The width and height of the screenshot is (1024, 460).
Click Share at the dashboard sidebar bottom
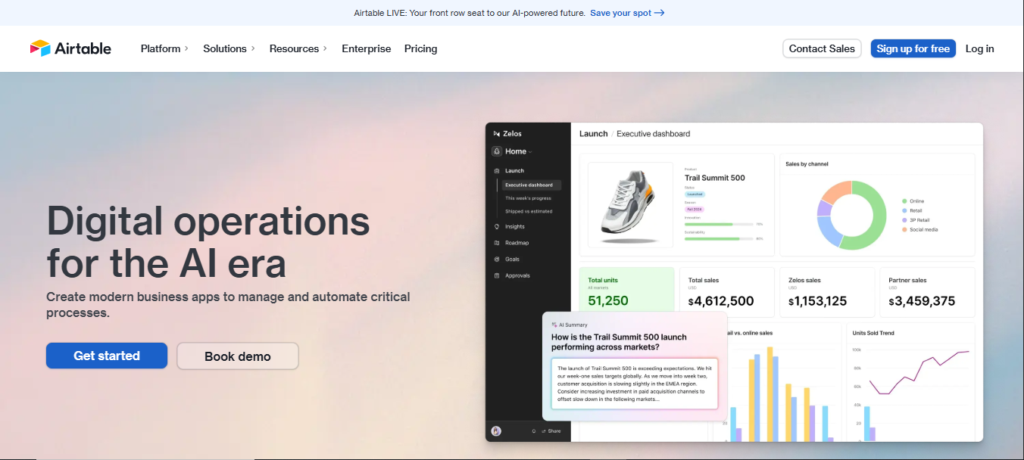click(x=552, y=431)
